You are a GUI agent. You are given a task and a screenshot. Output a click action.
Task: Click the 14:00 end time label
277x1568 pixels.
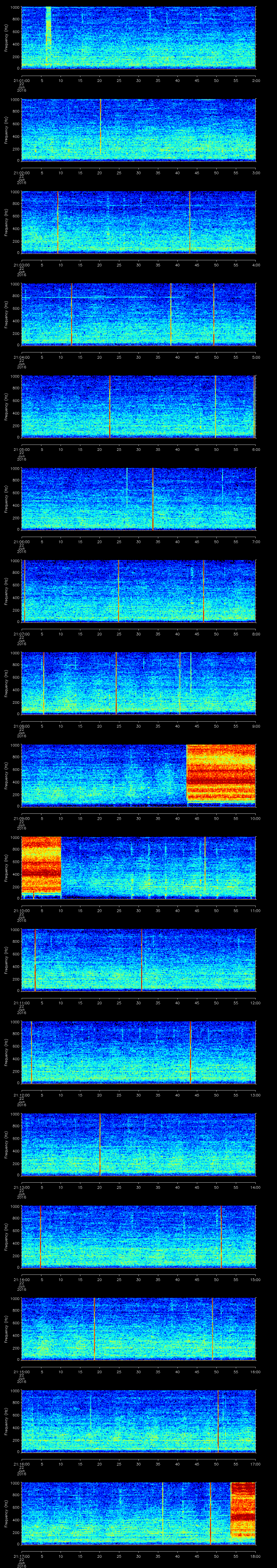(x=255, y=1187)
